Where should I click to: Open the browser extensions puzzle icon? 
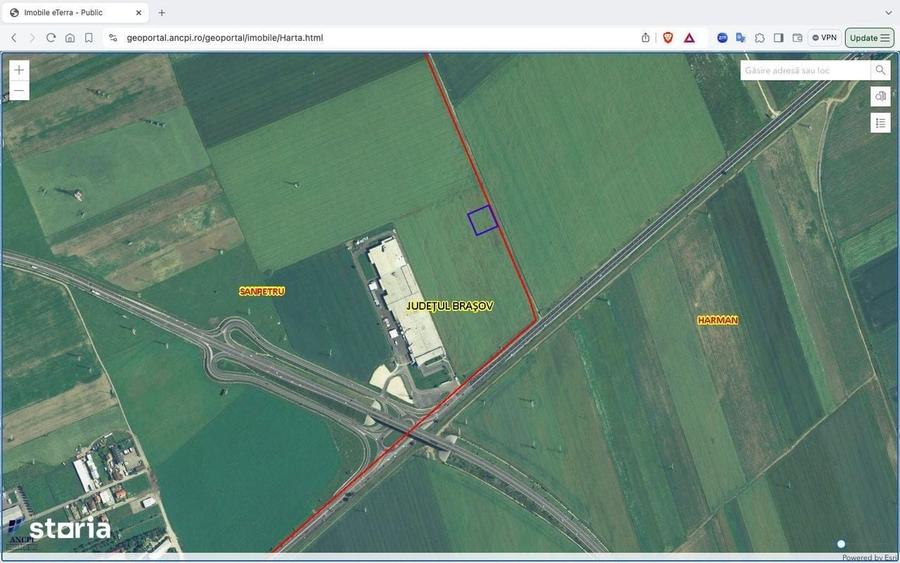pos(759,38)
